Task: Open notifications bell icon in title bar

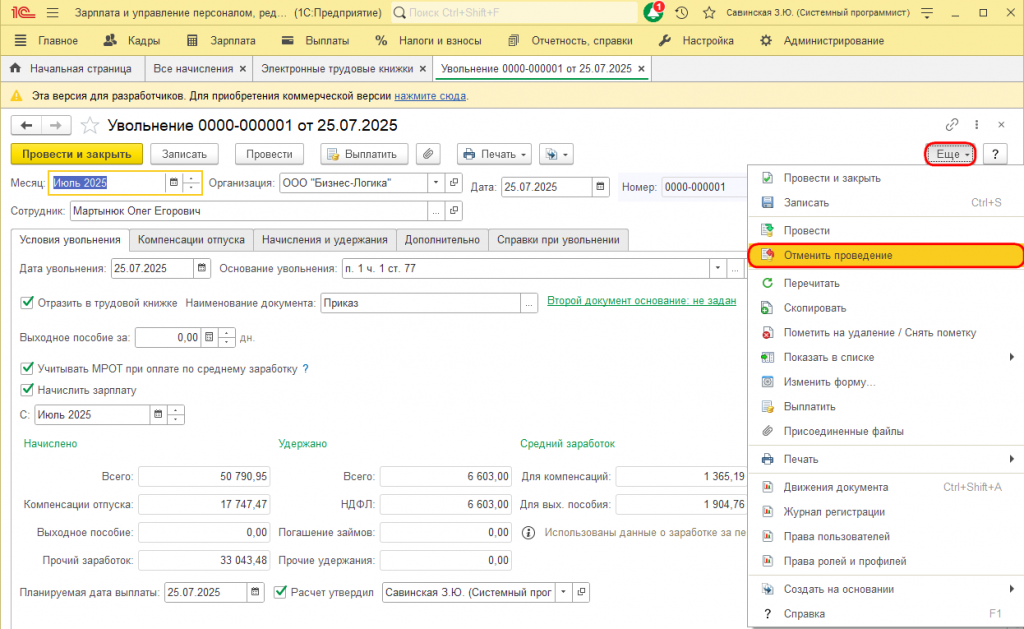Action: [653, 12]
